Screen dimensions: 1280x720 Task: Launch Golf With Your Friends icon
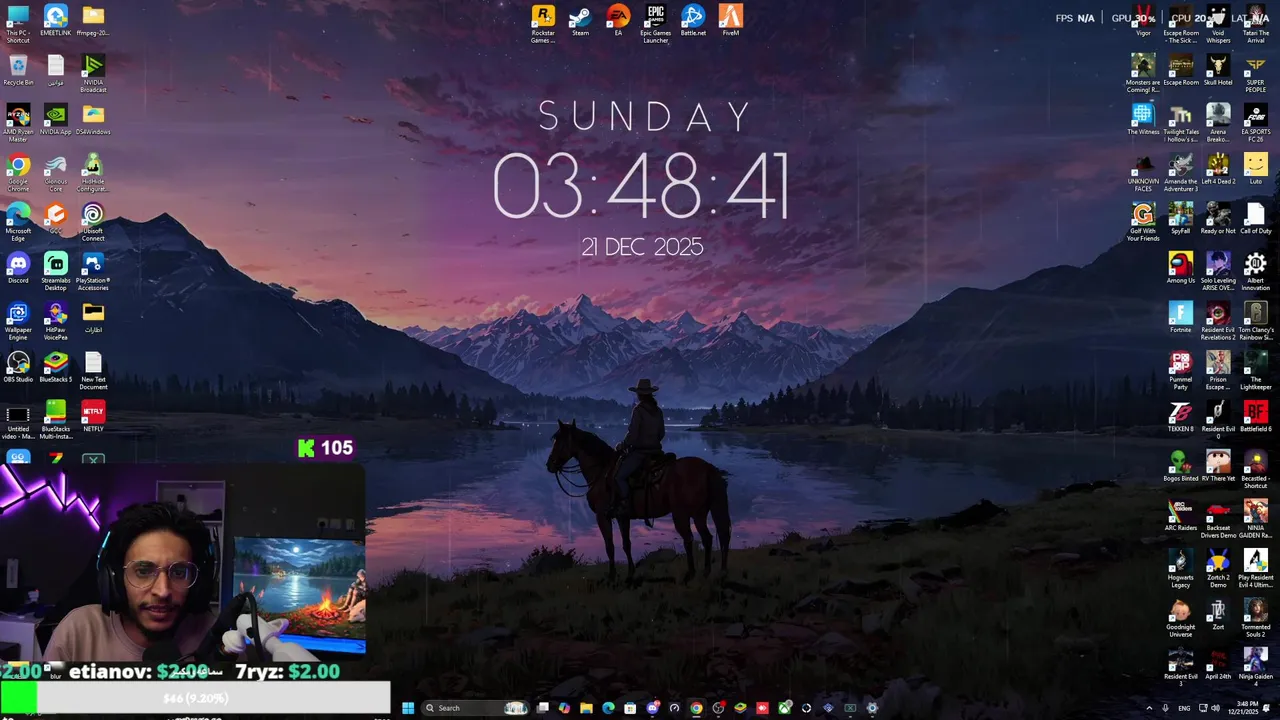1143,222
